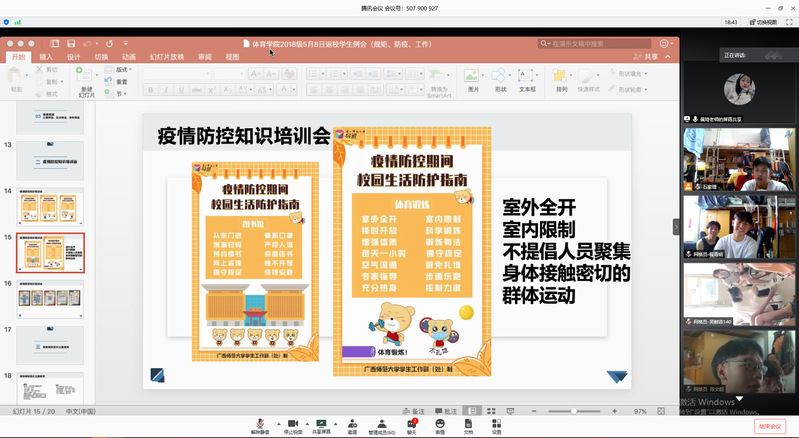Open the Review (审阅) tab

click(x=205, y=57)
